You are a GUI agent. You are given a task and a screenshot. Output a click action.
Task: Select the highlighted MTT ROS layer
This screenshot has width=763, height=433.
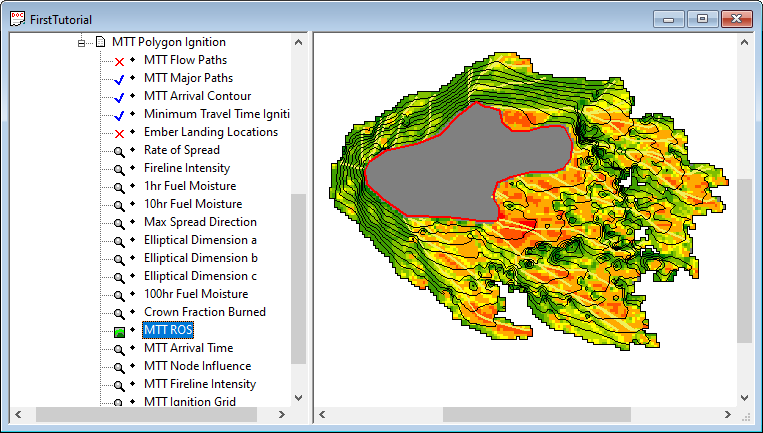tap(168, 330)
